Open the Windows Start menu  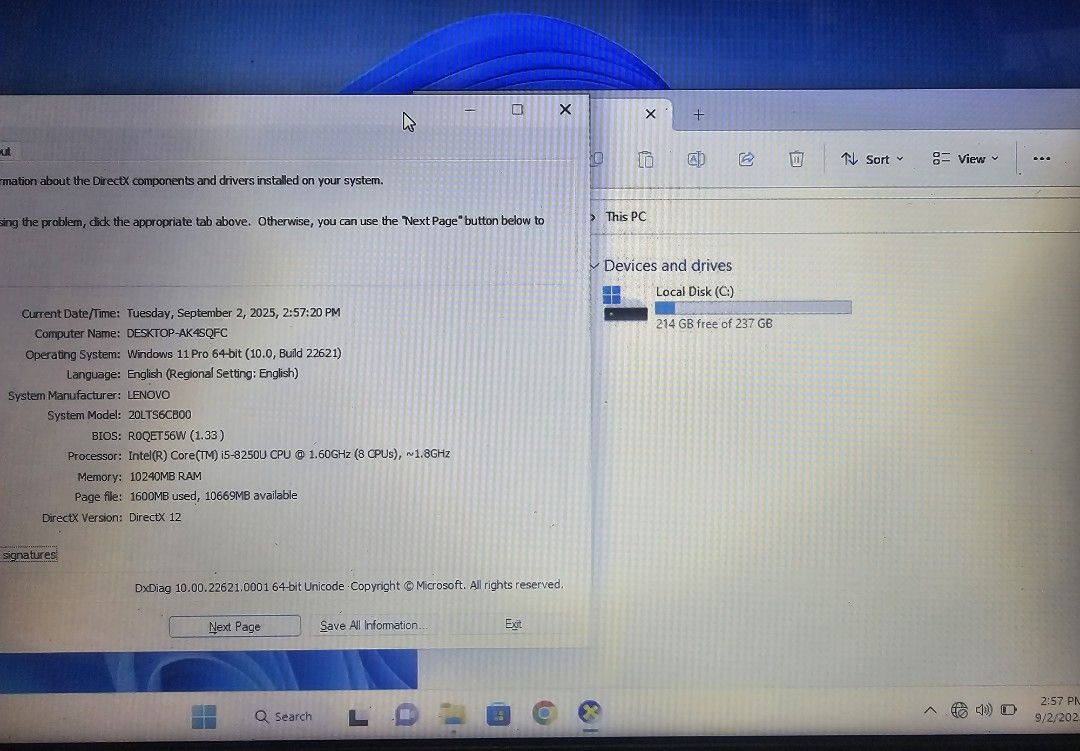[204, 717]
